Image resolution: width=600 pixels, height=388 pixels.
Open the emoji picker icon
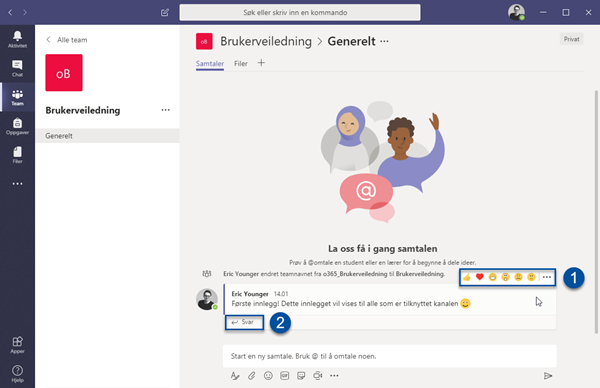tap(268, 376)
